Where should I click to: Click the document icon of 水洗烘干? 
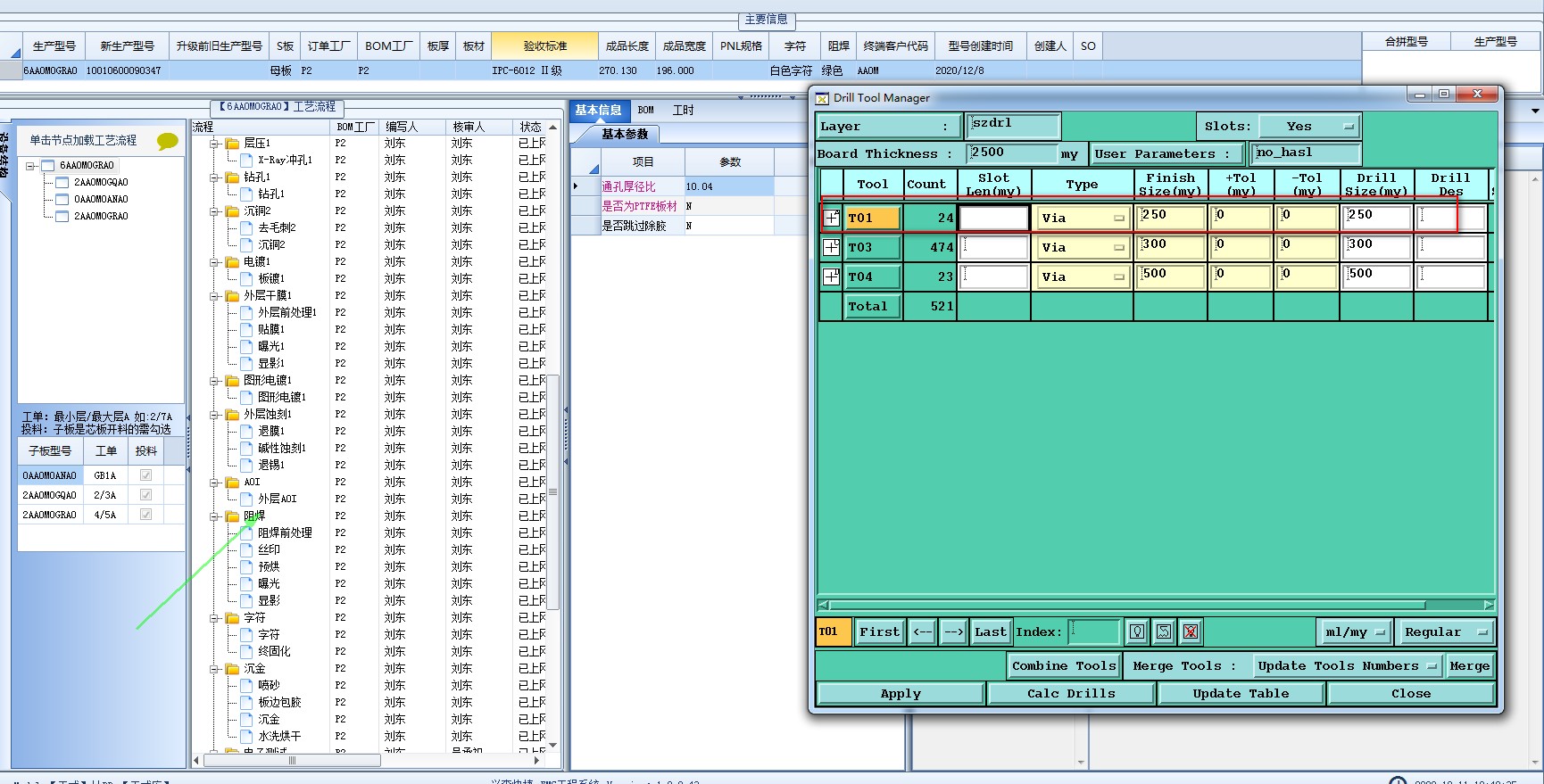point(247,737)
